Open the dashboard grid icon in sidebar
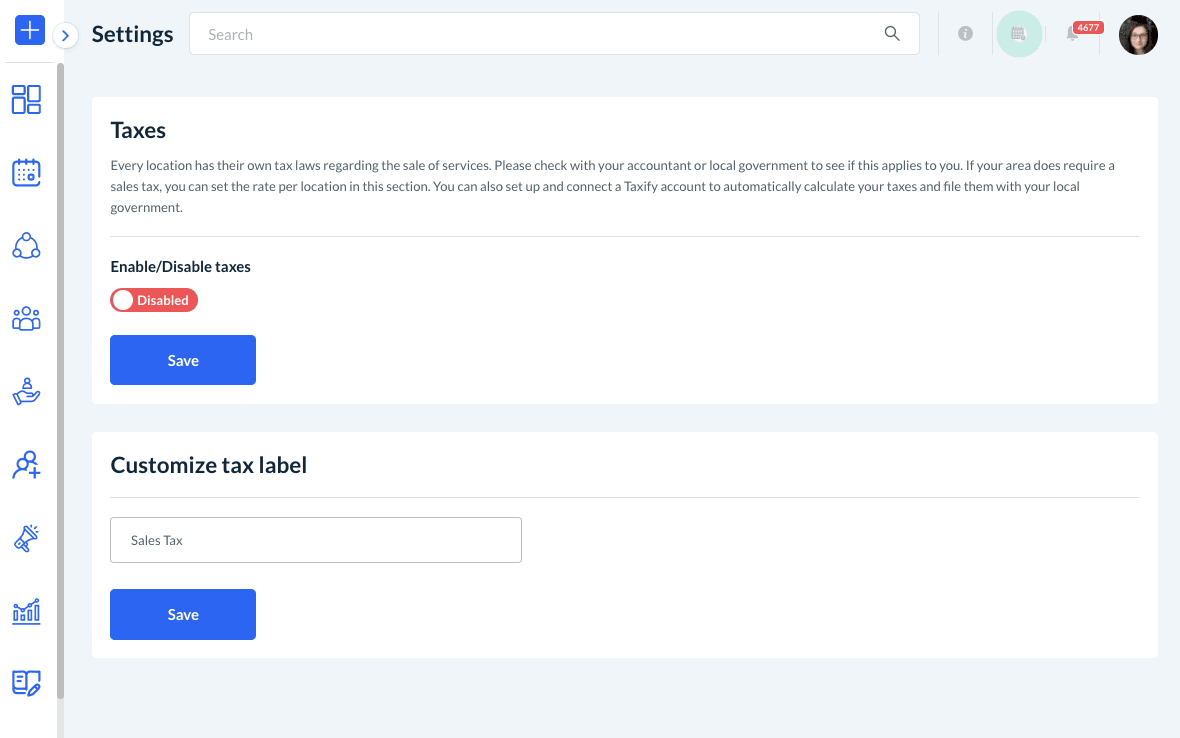Screen dimensions: 1180x738 [26, 99]
